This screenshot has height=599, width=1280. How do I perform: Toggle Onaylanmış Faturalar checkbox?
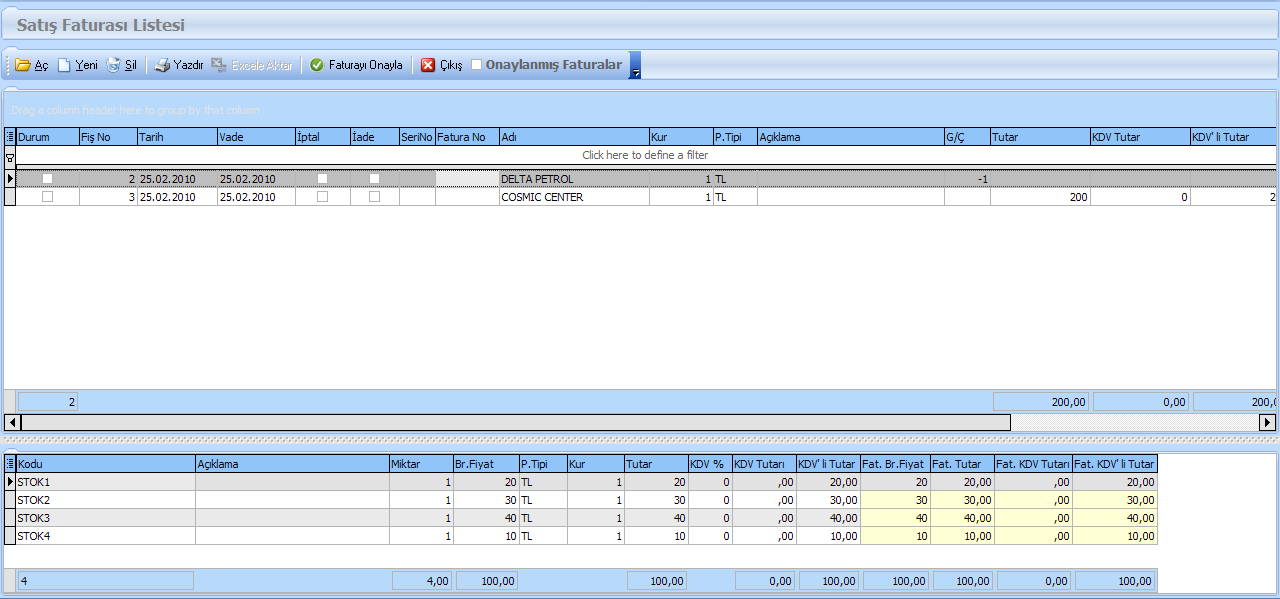pyautogui.click(x=476, y=65)
